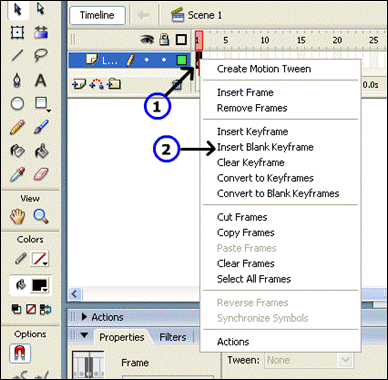Click the Timeline button

[x=97, y=15]
